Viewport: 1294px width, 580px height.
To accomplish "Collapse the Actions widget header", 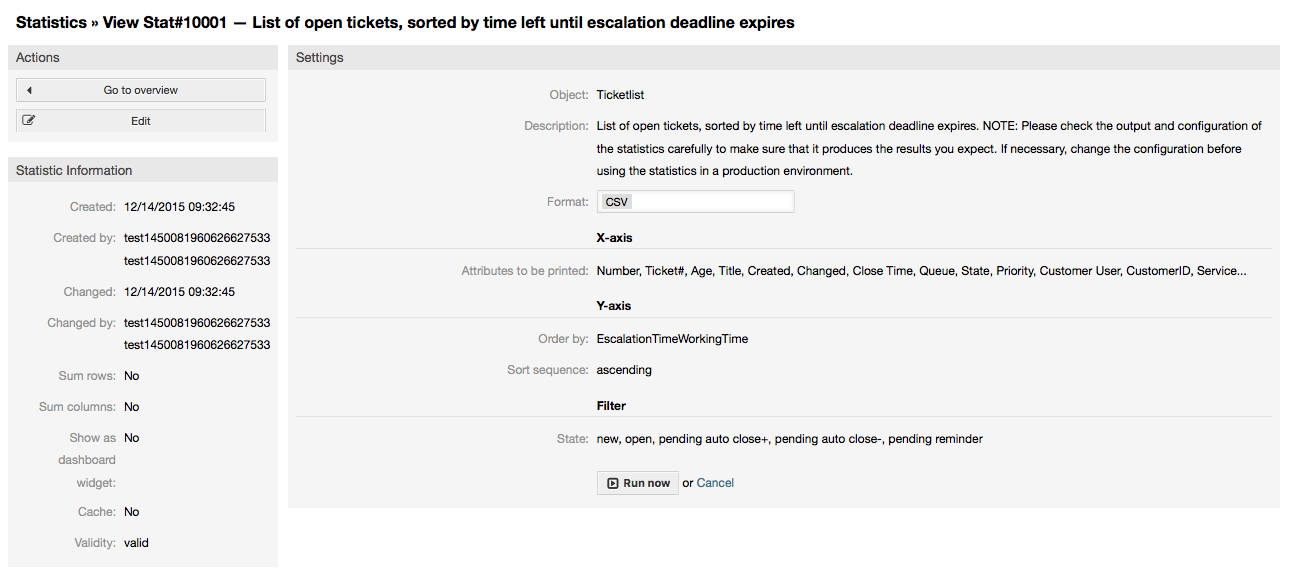I will click(x=143, y=58).
